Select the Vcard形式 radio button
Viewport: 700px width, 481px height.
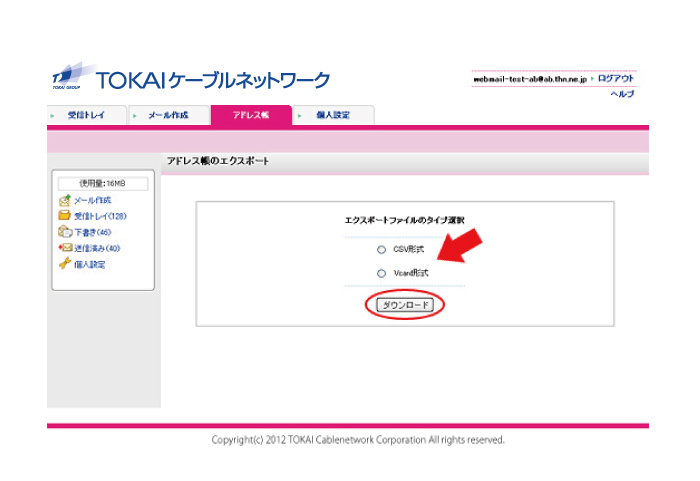coord(381,273)
